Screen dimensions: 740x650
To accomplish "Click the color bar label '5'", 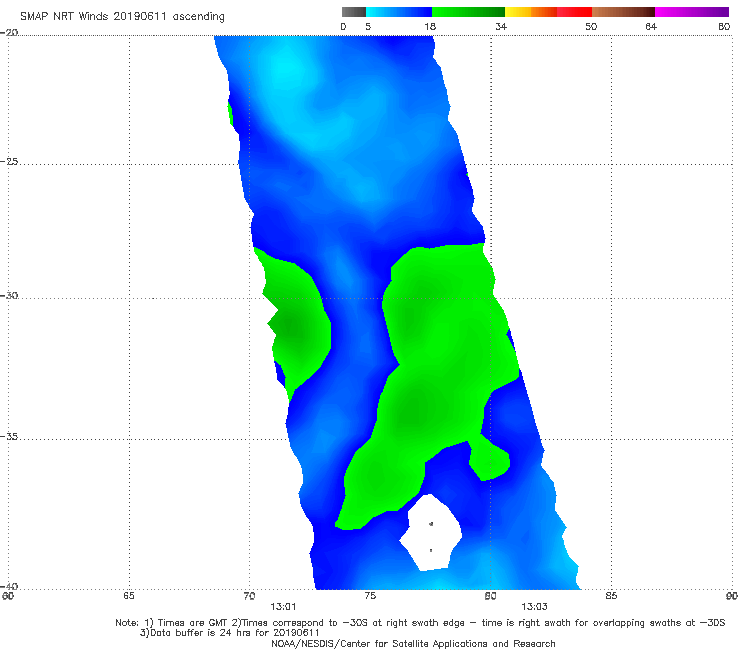I will tap(368, 26).
